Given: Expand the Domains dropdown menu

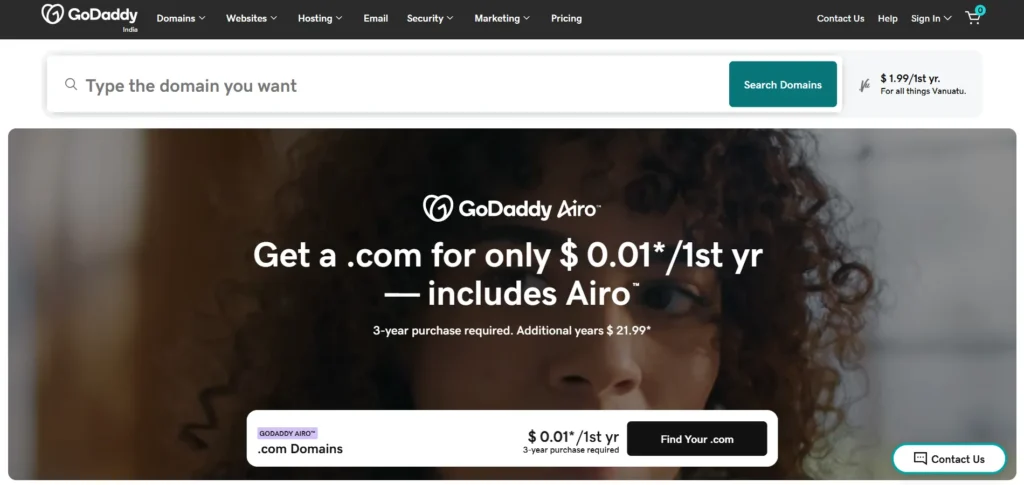Looking at the screenshot, I should 181,18.
